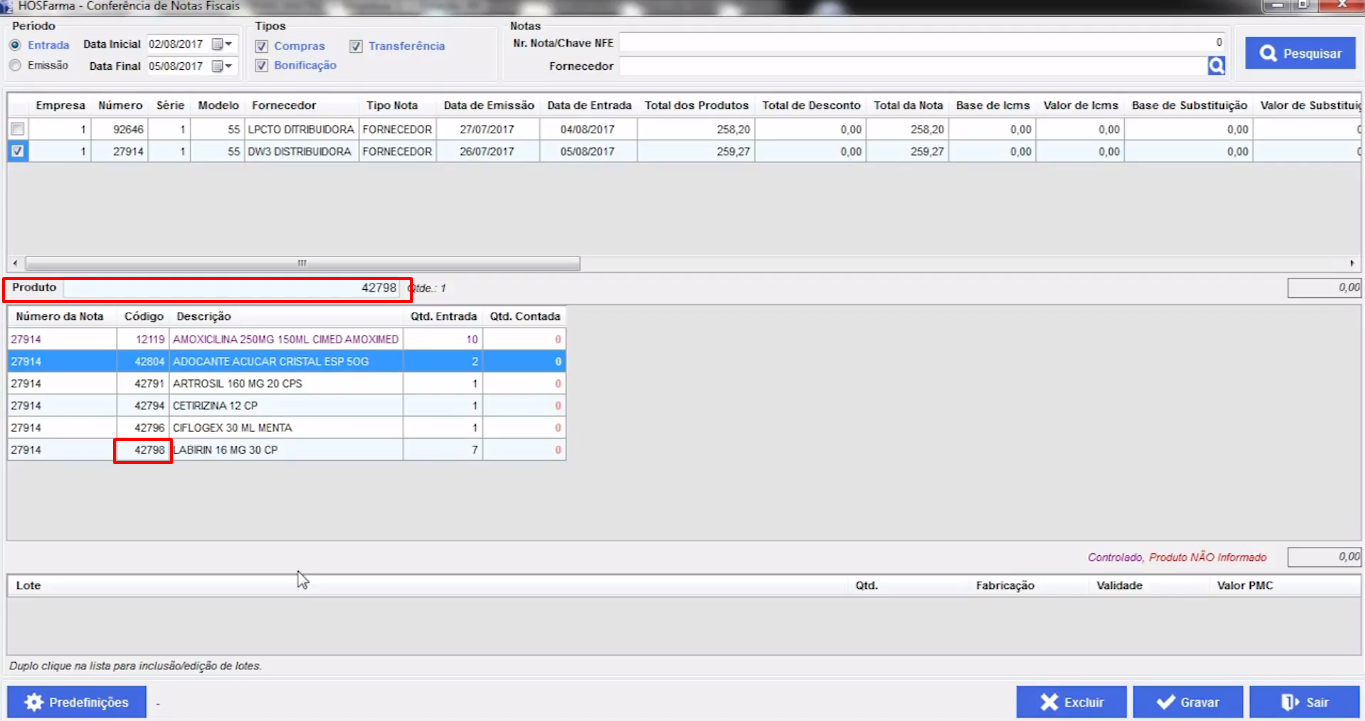The width and height of the screenshot is (1365, 721).
Task: Exit using the Sair door icon
Action: pos(1304,702)
